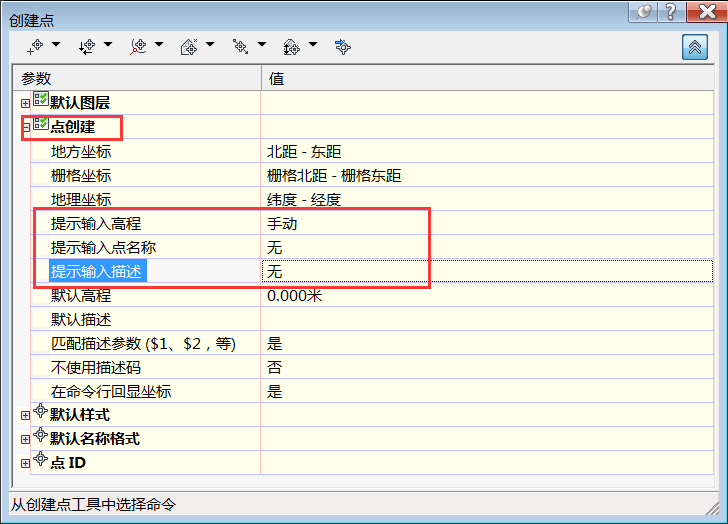Screen dimensions: 728x524
Task: Click the Intersection point creation tool icon
Action: [x=87, y=47]
